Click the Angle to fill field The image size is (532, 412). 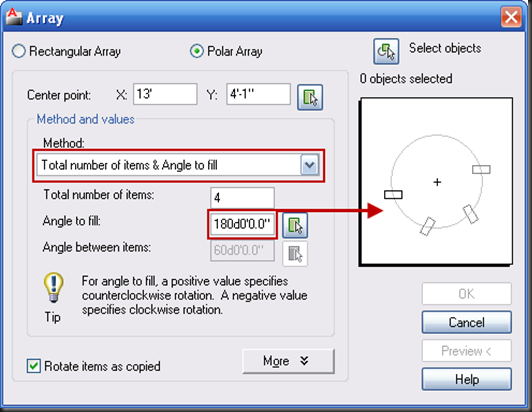[242, 224]
